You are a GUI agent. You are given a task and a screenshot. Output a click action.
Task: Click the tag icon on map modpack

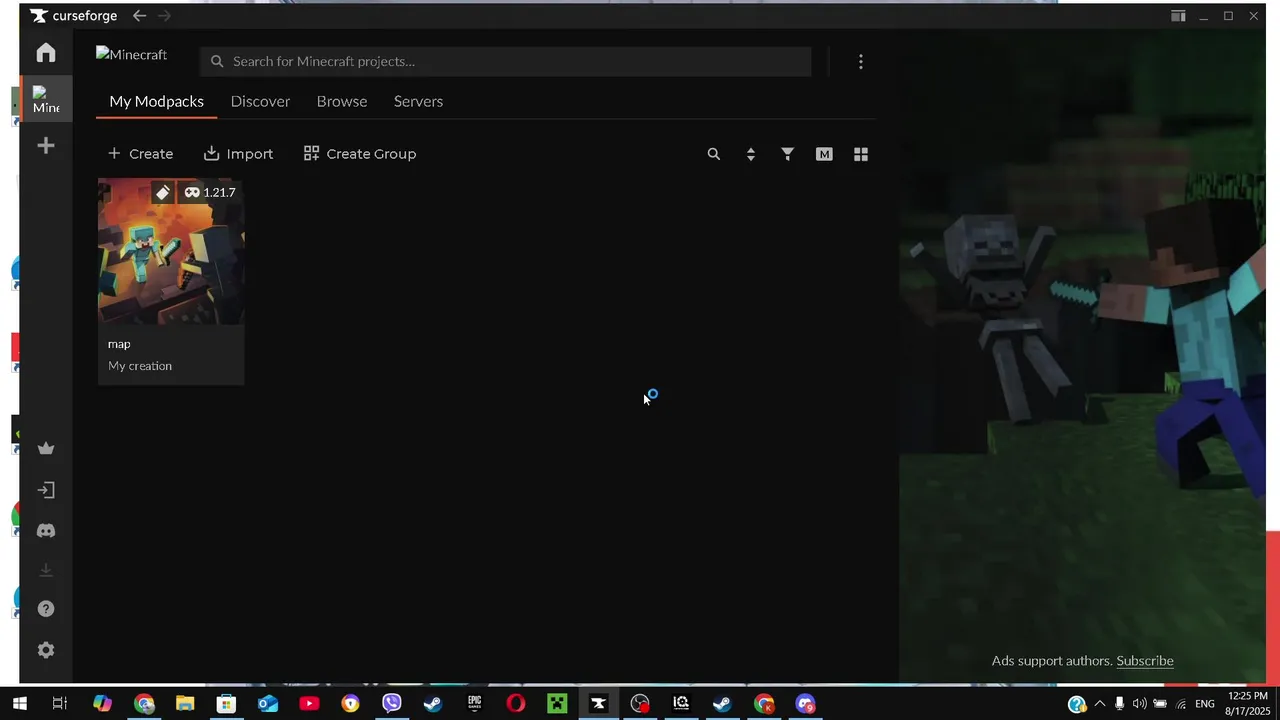click(163, 192)
